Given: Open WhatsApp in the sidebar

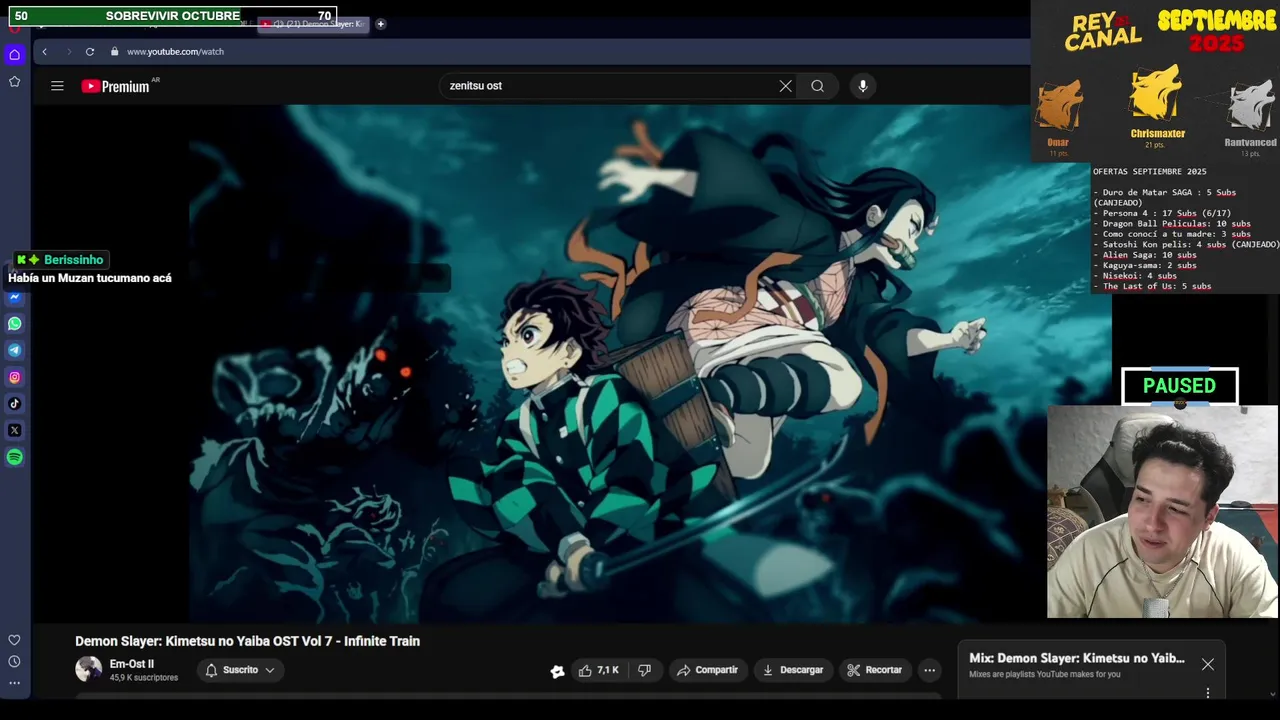Looking at the screenshot, I should click(x=14, y=323).
